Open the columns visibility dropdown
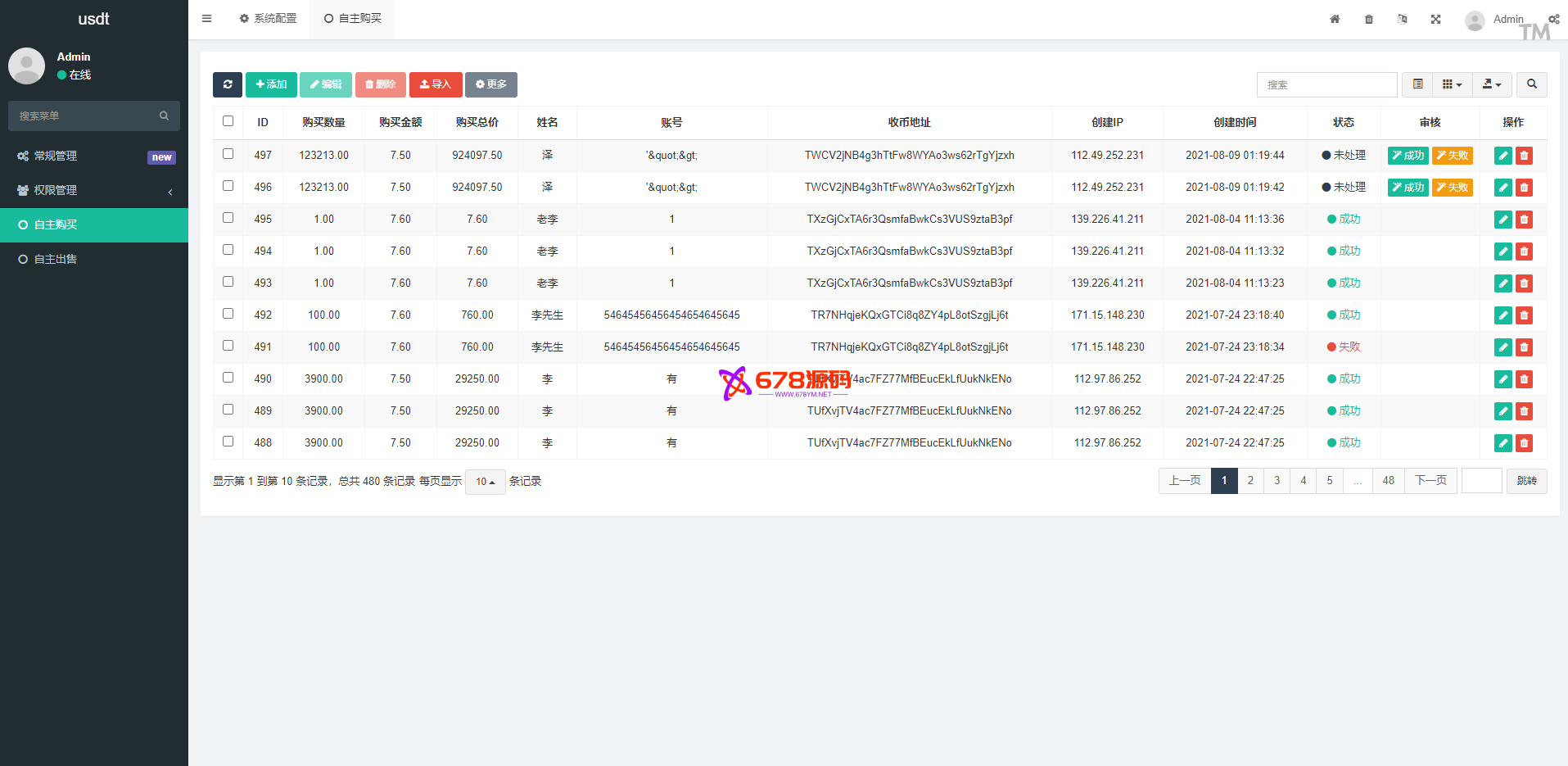The image size is (1568, 766). tap(1451, 84)
